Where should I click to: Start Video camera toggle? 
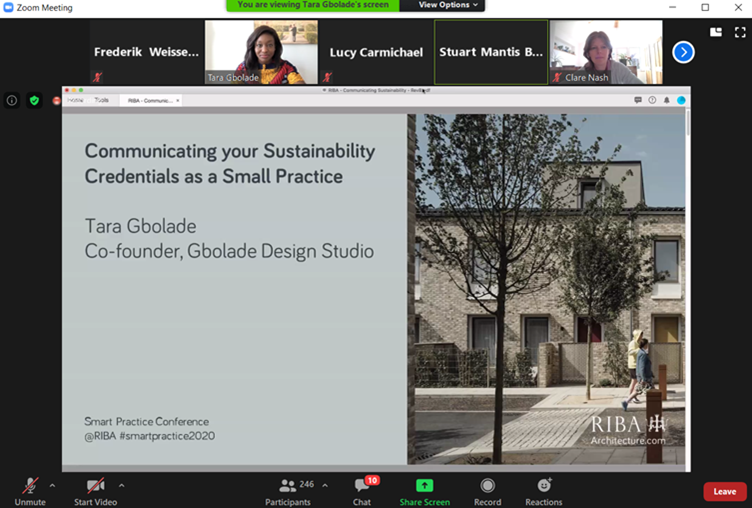(95, 491)
